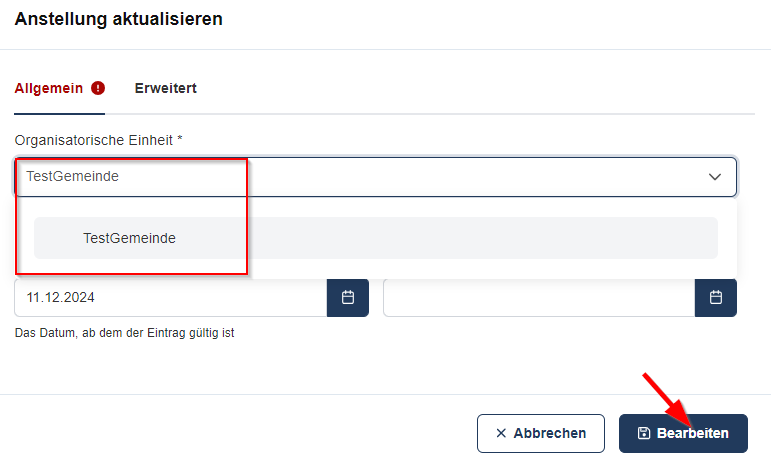
Task: Click the required asterisk after Organisatorische Einheit
Action: (180, 139)
